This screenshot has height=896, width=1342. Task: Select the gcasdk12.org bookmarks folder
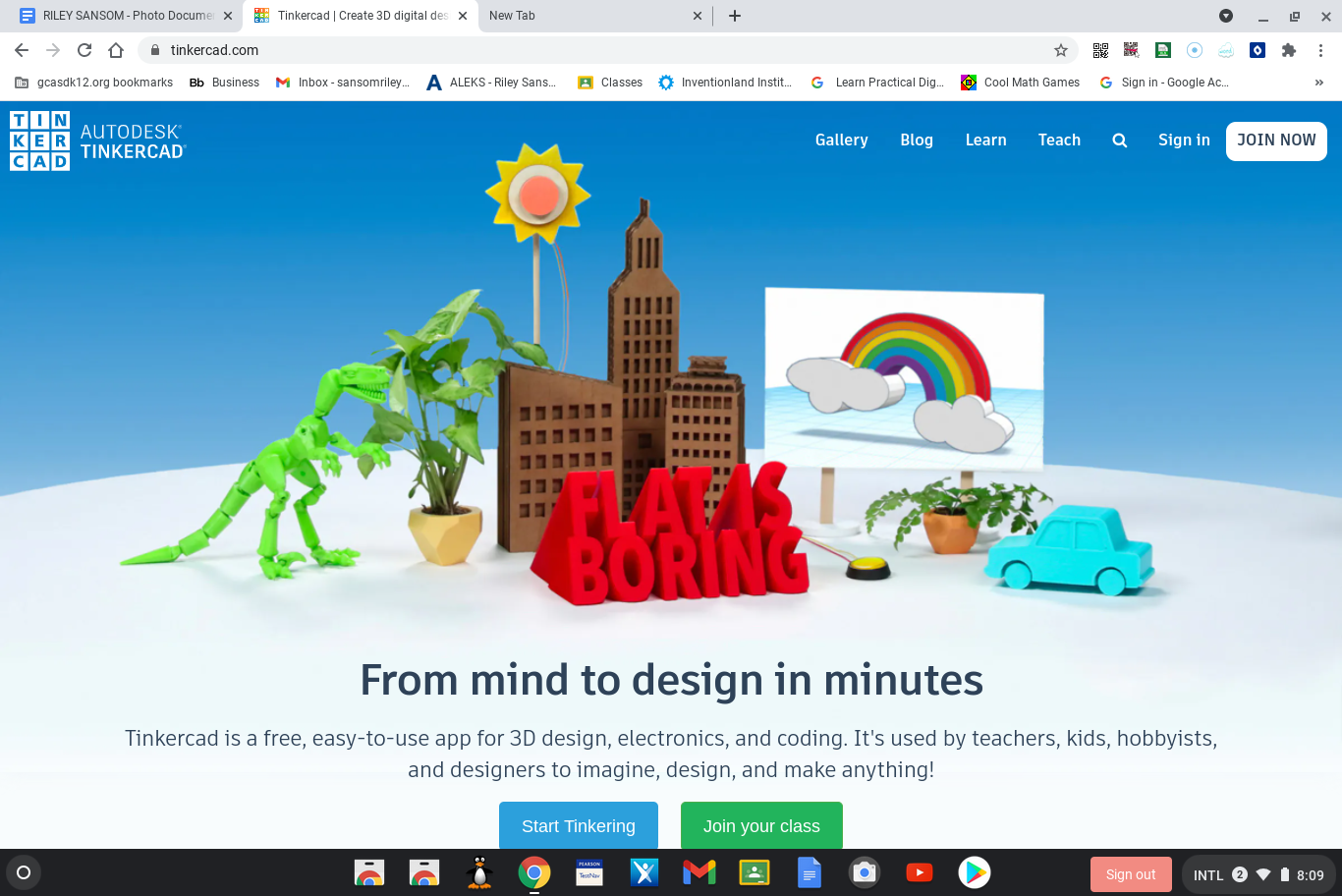point(93,82)
